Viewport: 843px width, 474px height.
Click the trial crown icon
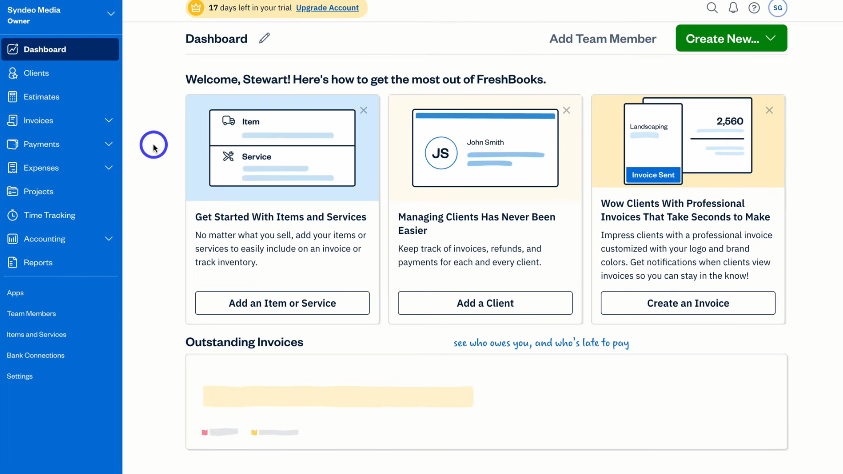point(196,8)
